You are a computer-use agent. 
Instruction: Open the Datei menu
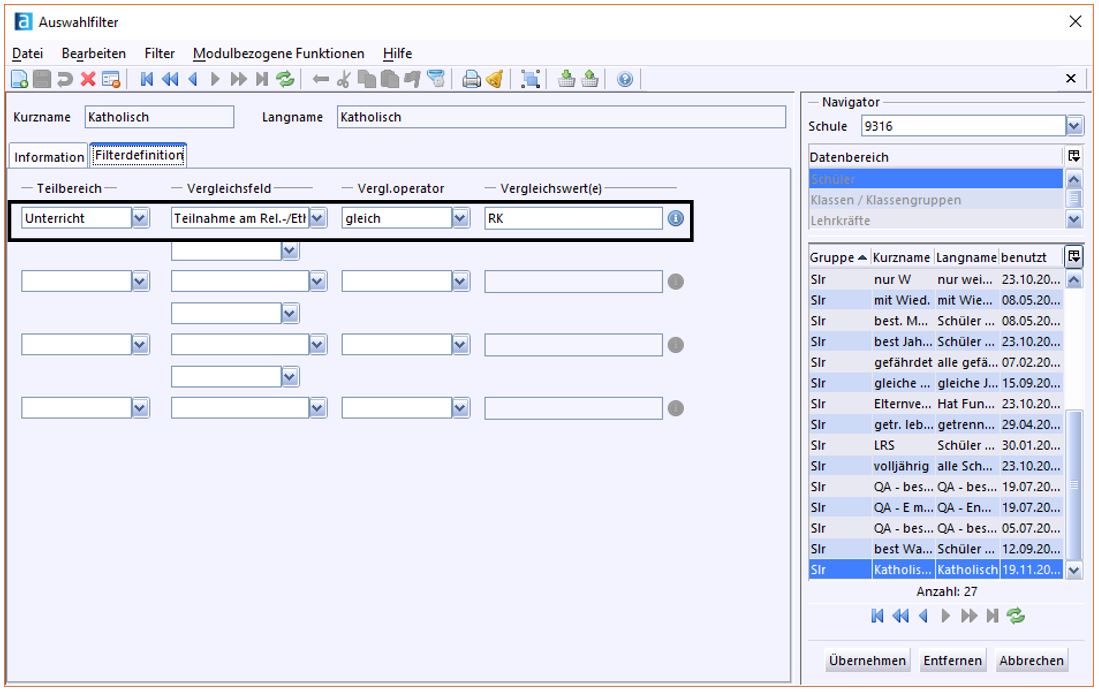pyautogui.click(x=28, y=53)
